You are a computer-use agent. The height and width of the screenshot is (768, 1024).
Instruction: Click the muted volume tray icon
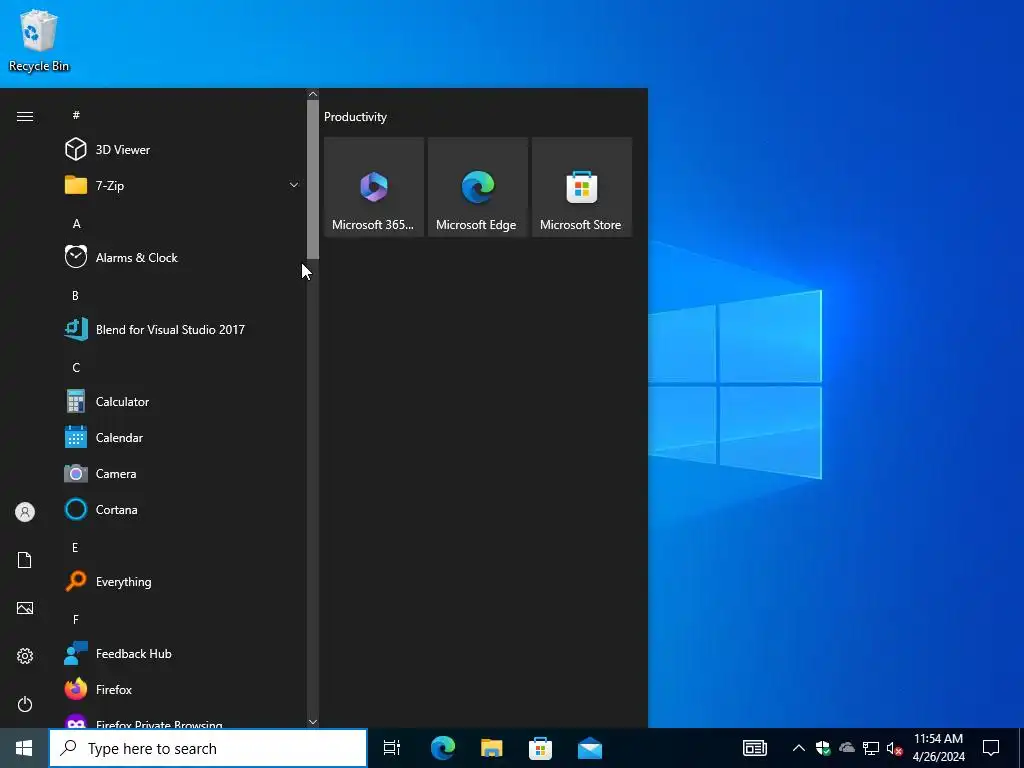895,748
